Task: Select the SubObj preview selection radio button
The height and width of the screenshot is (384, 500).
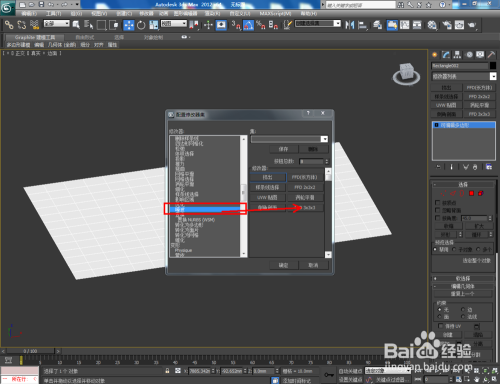Action: click(454, 249)
